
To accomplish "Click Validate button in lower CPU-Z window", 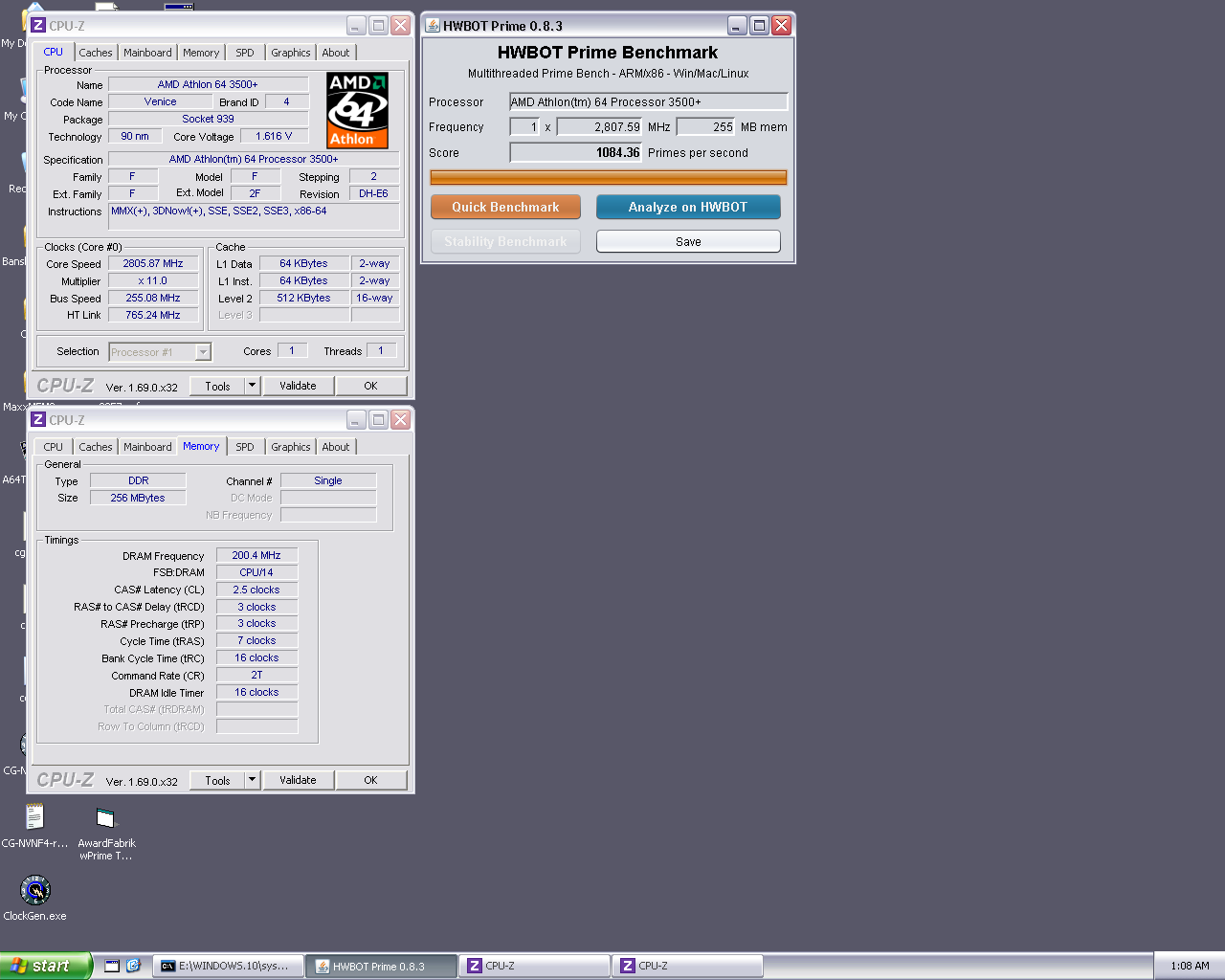I will click(x=298, y=780).
